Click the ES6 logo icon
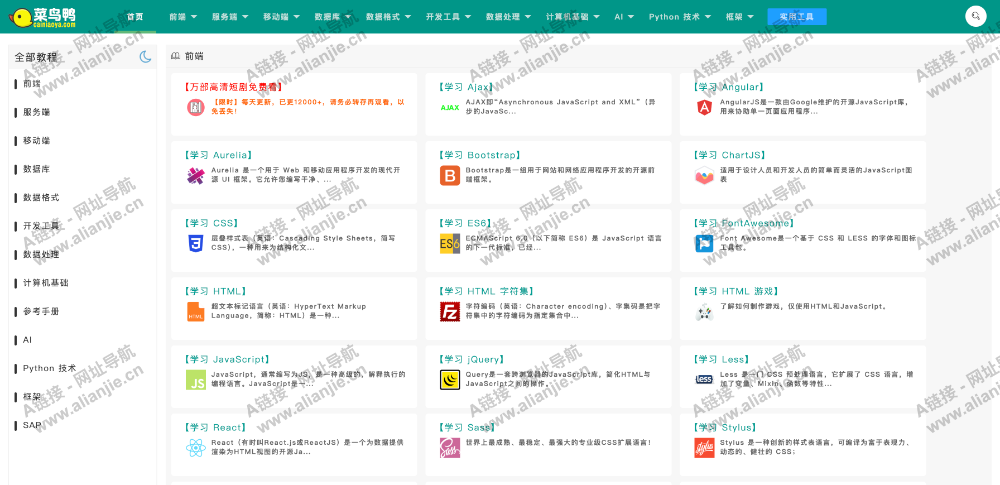Viewport: 1000px width, 485px height. 450,244
